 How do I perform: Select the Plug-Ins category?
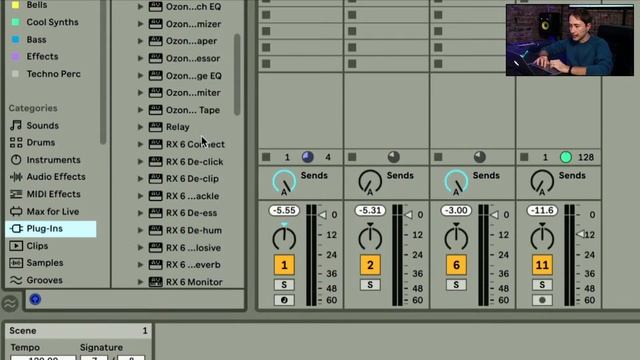pos(51,229)
